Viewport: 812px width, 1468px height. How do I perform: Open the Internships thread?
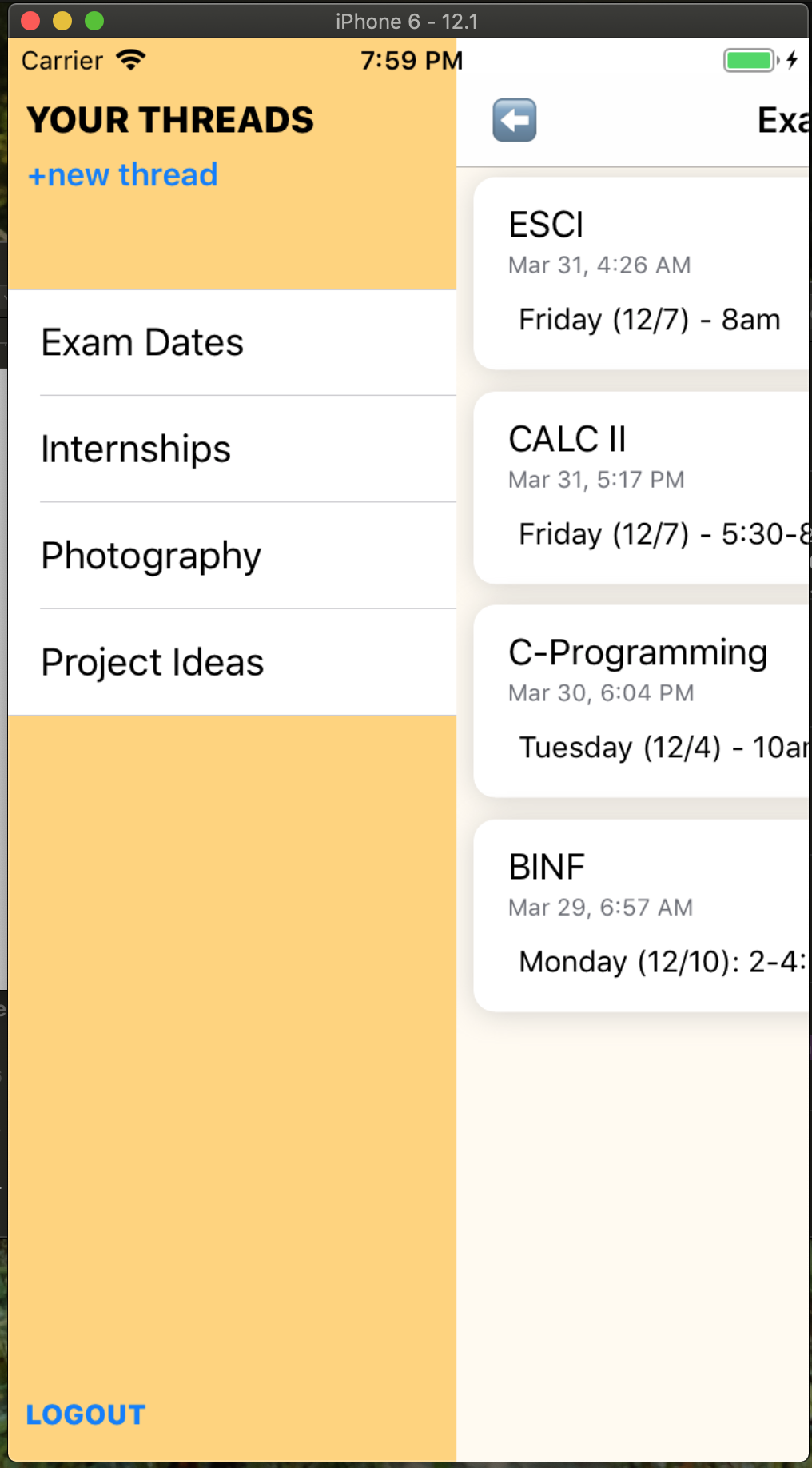coord(233,449)
